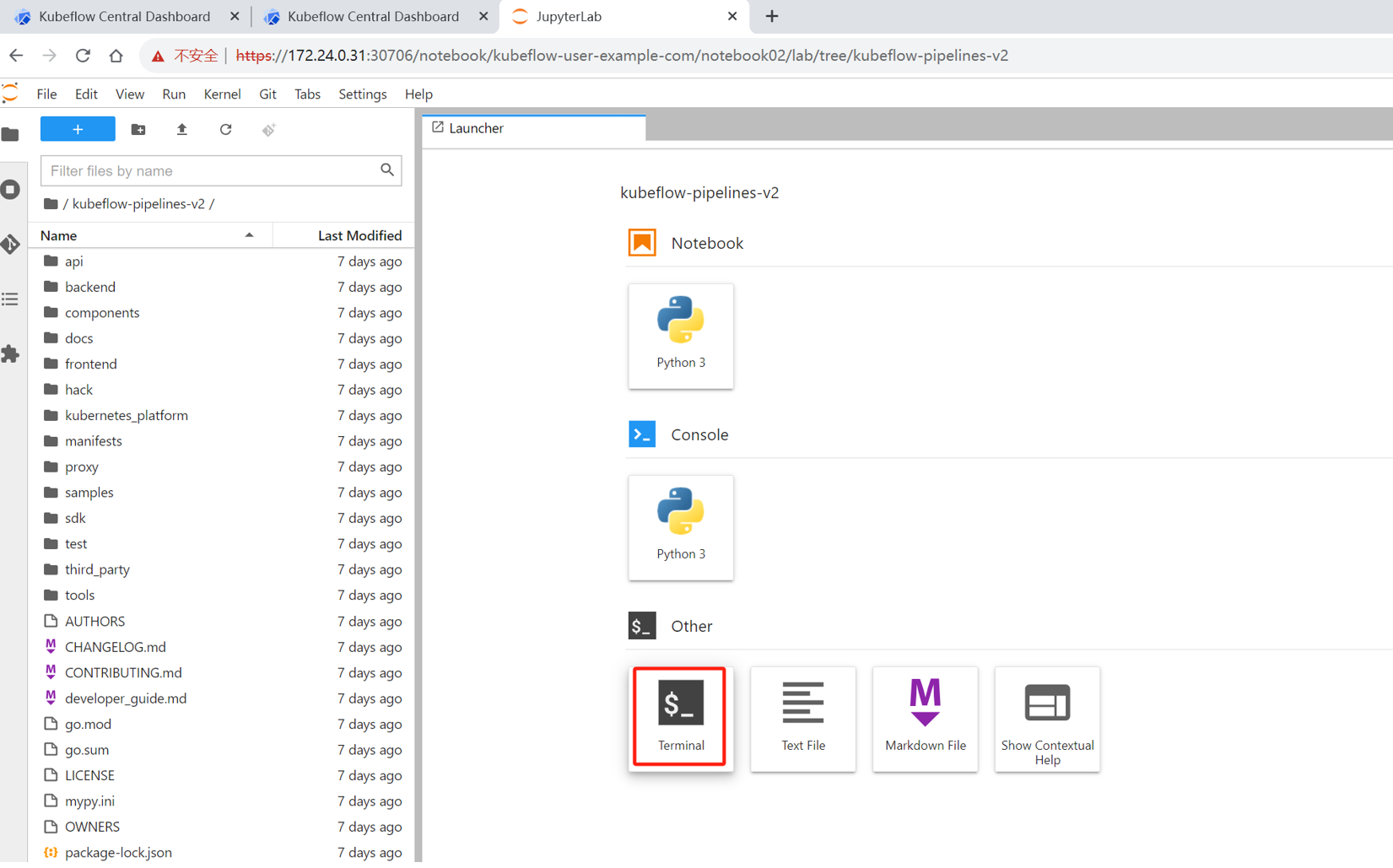Open the Terminal launcher card

tap(680, 718)
